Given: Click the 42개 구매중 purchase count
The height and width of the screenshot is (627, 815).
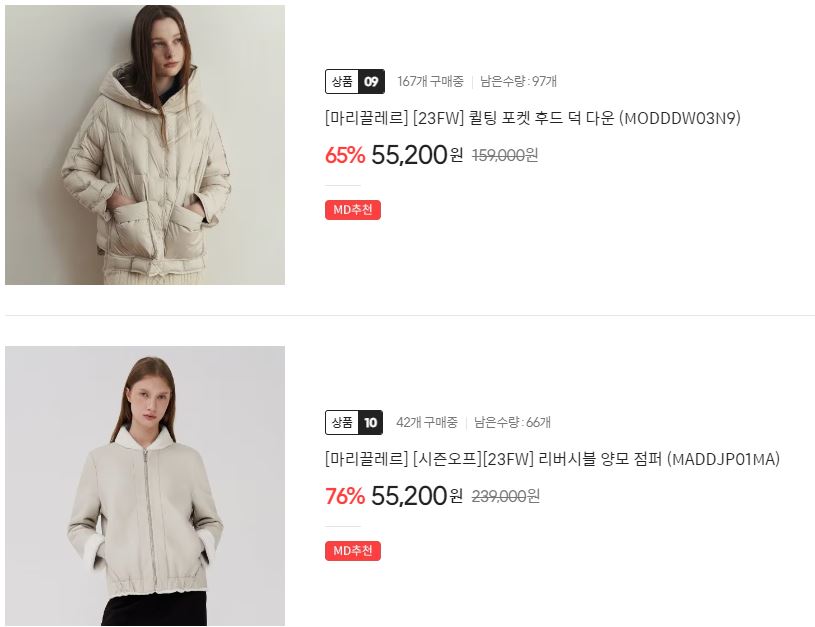Looking at the screenshot, I should [x=427, y=423].
